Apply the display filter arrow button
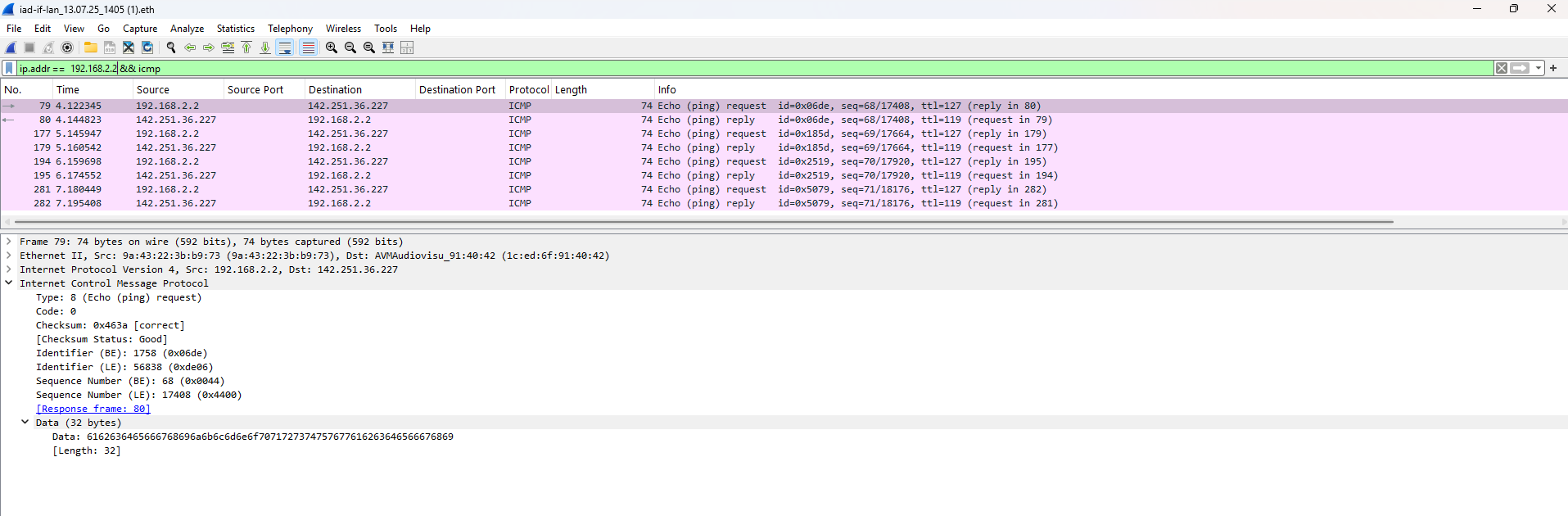 pyautogui.click(x=1520, y=68)
